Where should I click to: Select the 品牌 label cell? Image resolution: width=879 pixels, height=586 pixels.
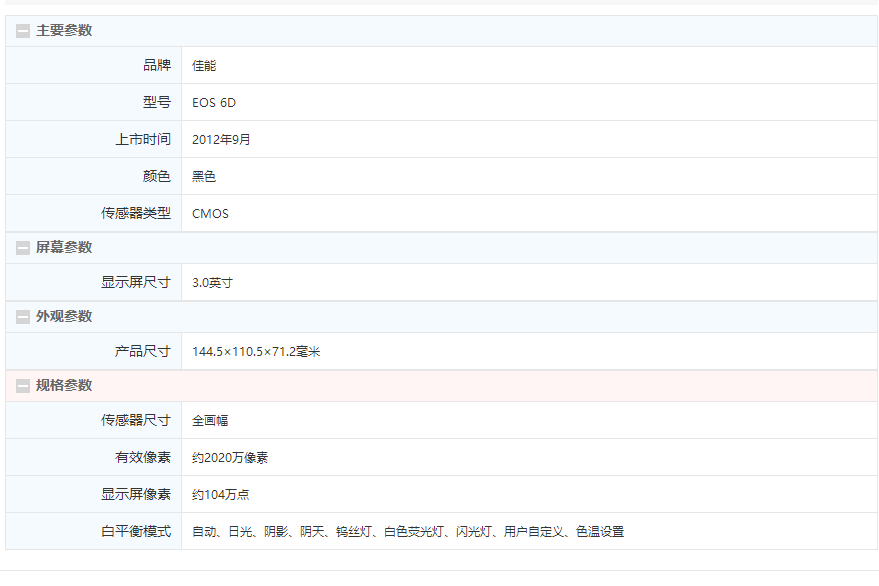[94, 65]
